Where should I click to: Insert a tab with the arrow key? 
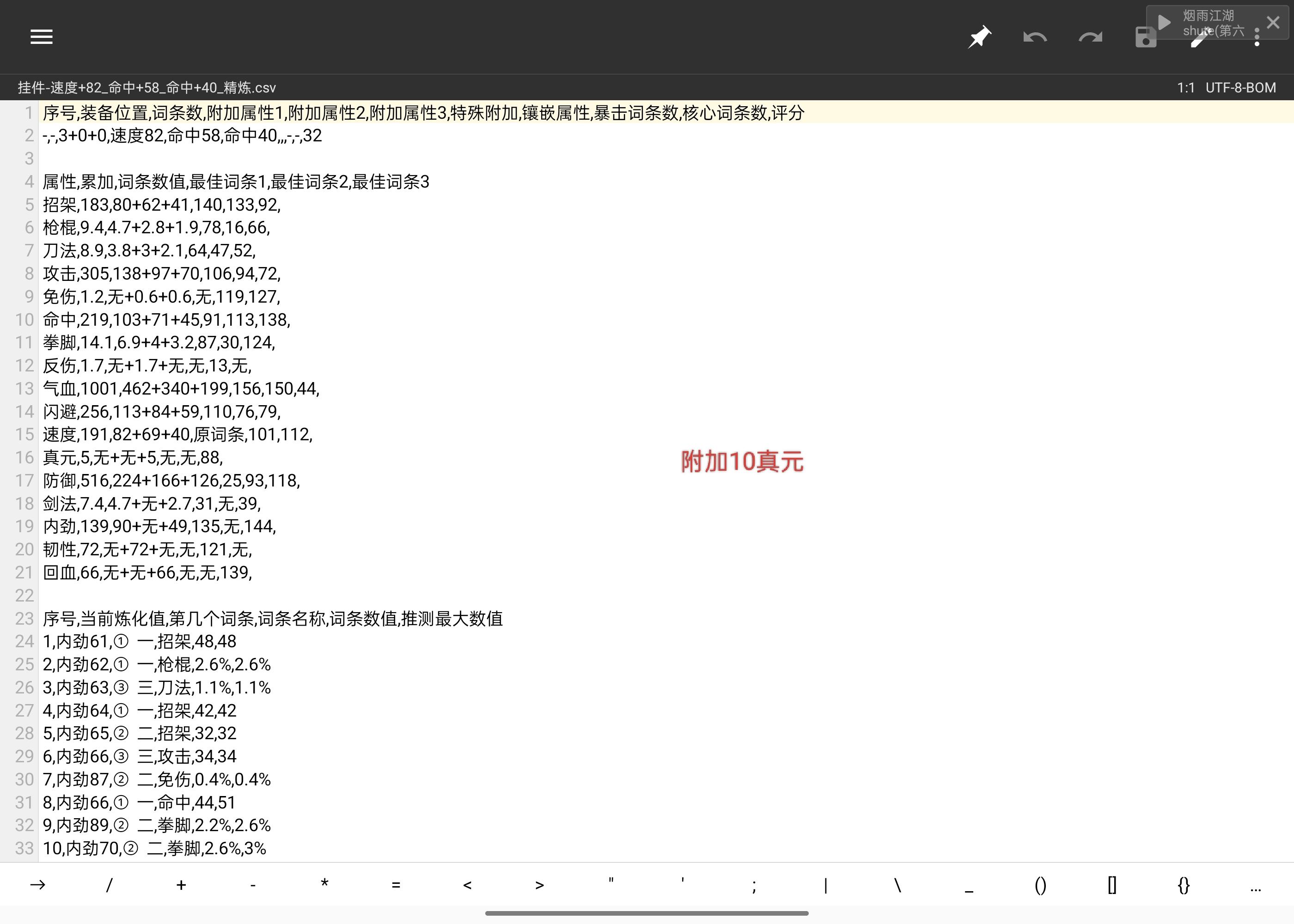(37, 885)
